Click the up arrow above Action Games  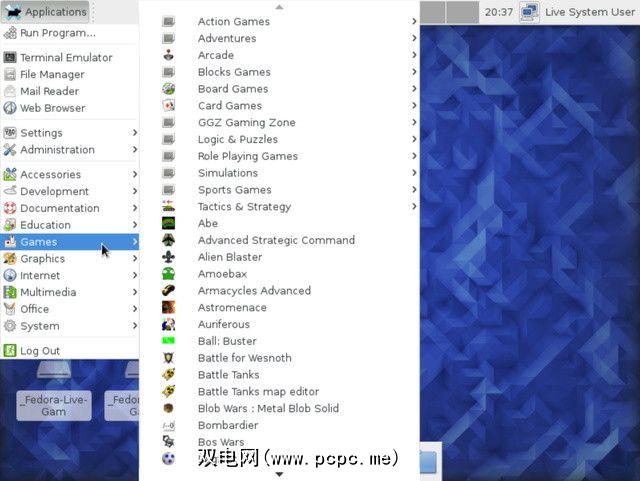click(279, 7)
